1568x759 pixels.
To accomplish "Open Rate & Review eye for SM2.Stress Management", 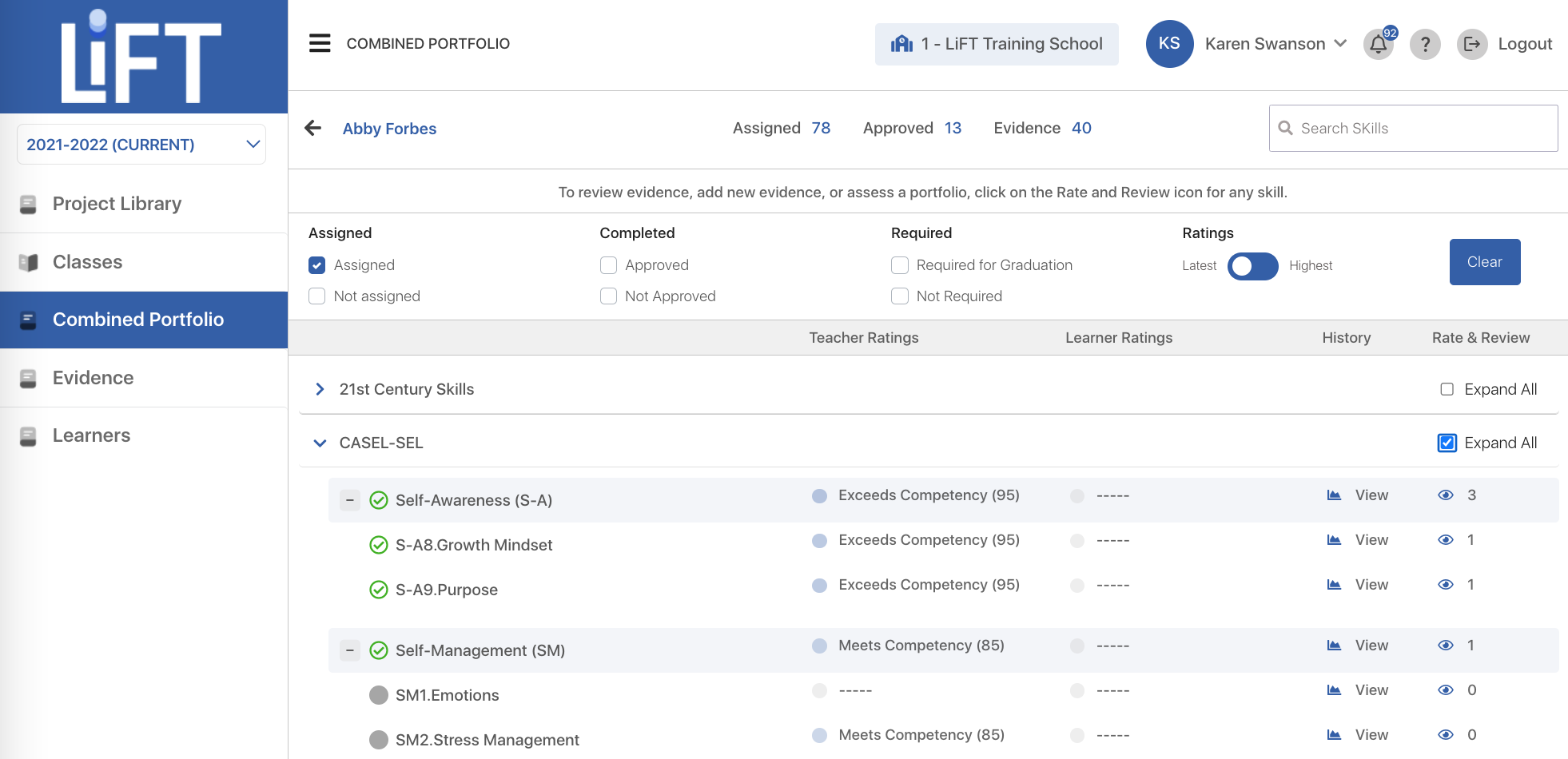I will (x=1446, y=735).
